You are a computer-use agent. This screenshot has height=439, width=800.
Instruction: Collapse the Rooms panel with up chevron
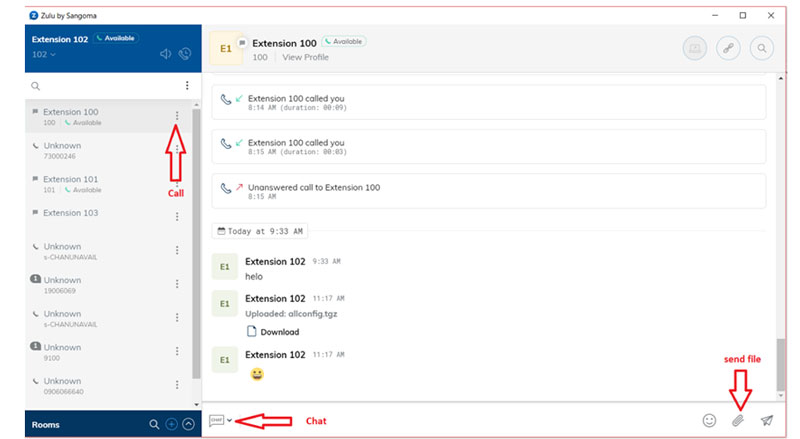[x=187, y=424]
